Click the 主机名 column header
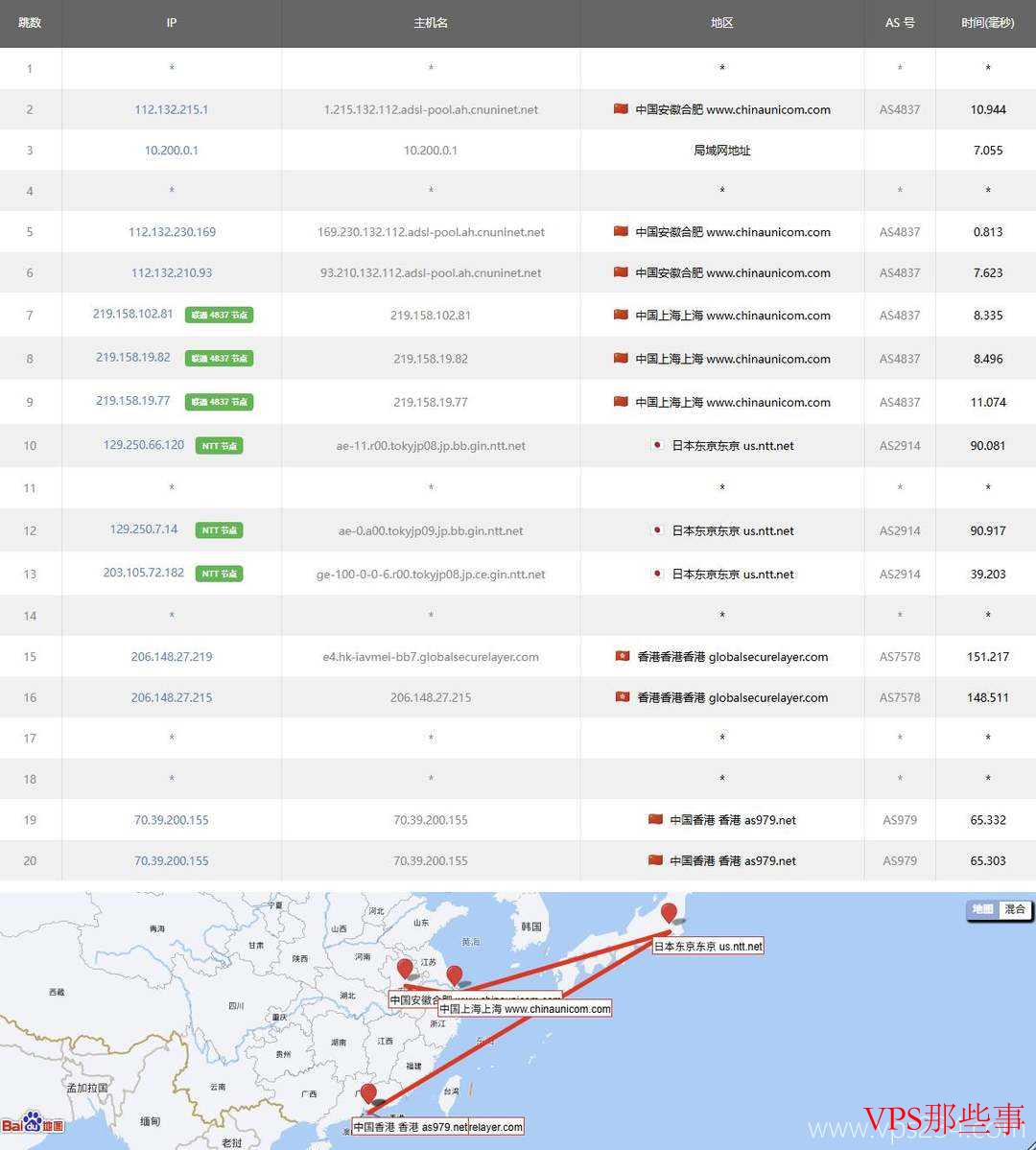1036x1150 pixels. 431,23
